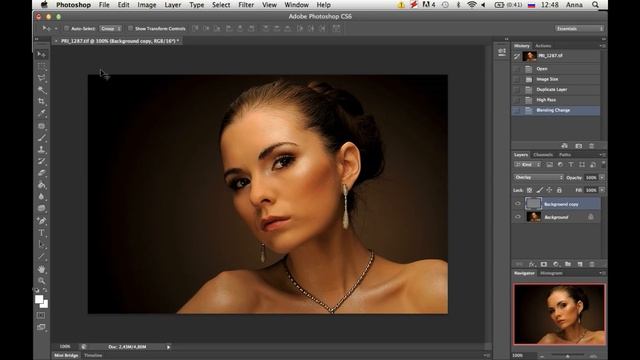Create new document from current history state
The image size is (640, 360).
pyautogui.click(x=564, y=146)
